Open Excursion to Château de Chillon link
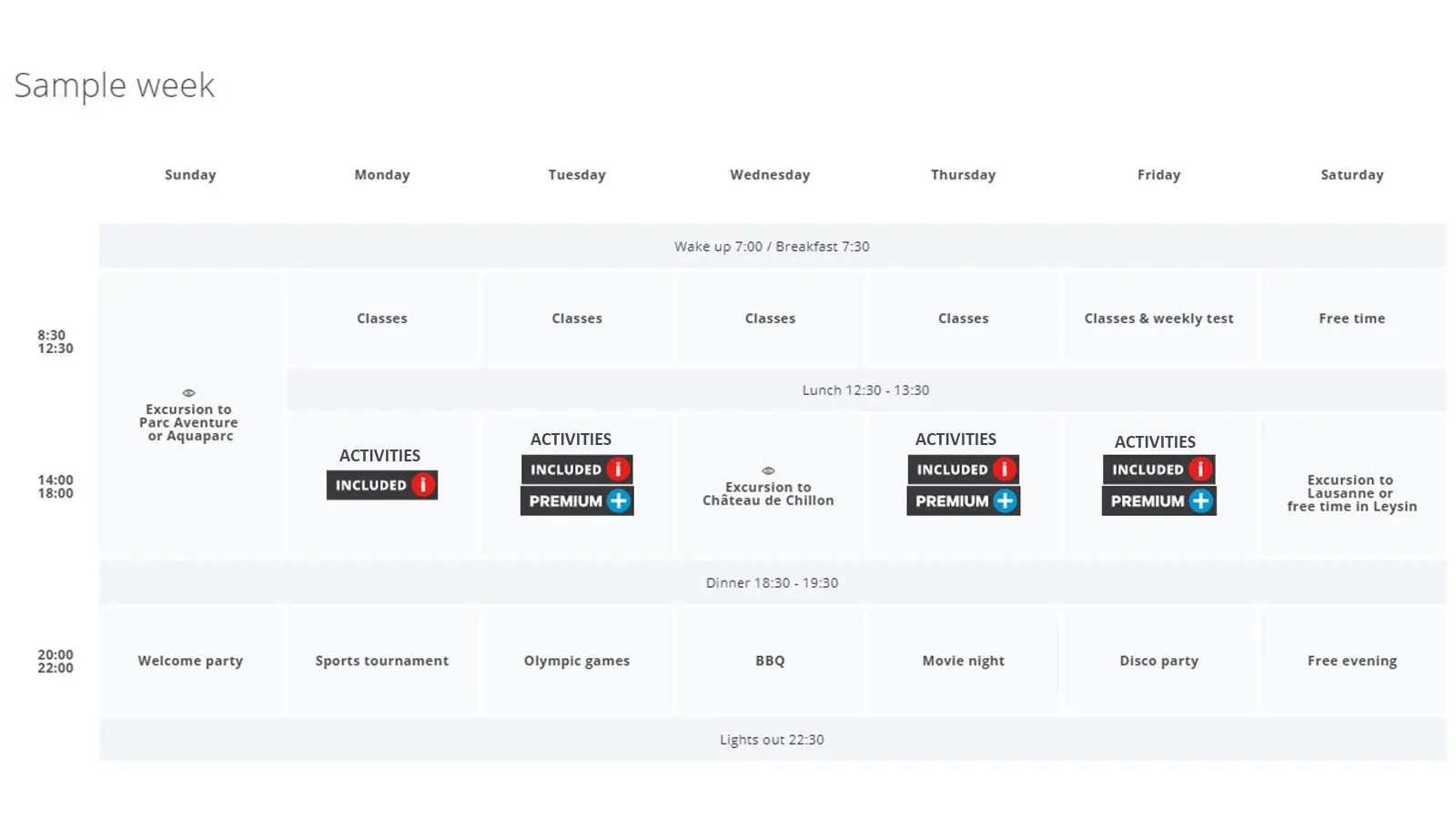This screenshot has width=1456, height=819. (768, 494)
